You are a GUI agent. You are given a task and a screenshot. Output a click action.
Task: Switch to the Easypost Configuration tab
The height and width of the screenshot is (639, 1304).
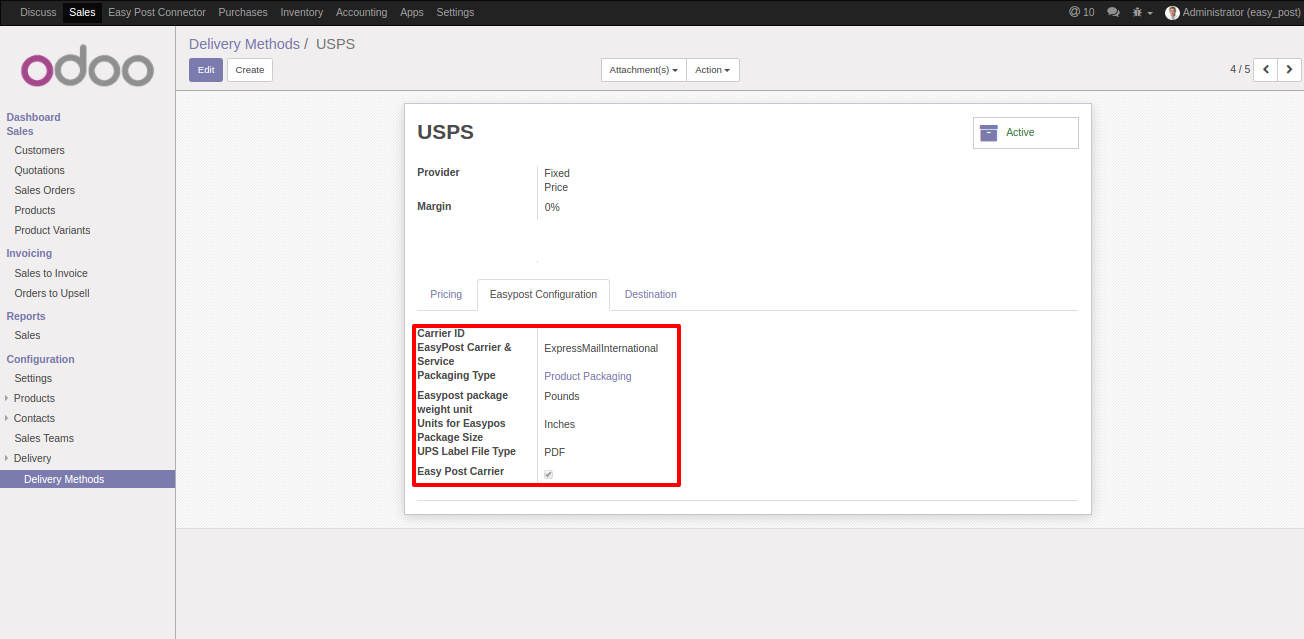pos(543,295)
